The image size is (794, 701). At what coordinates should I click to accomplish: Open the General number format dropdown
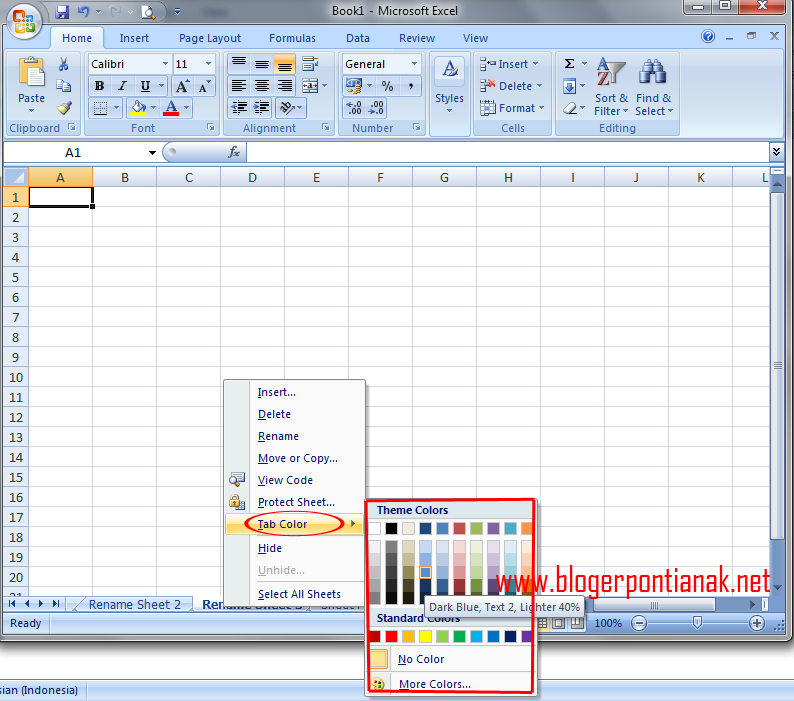coord(415,64)
